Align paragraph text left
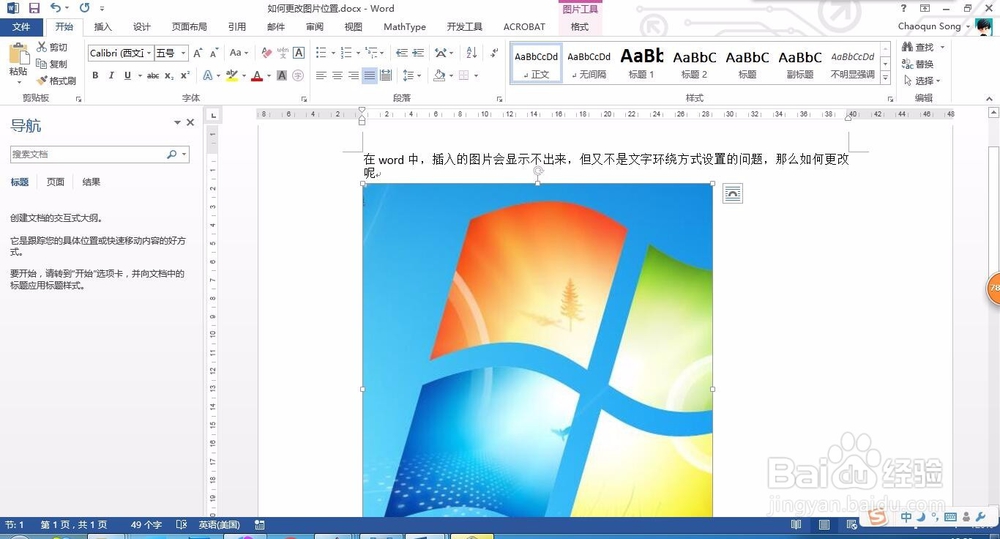Screen dimensions: 1000x539 [321, 75]
